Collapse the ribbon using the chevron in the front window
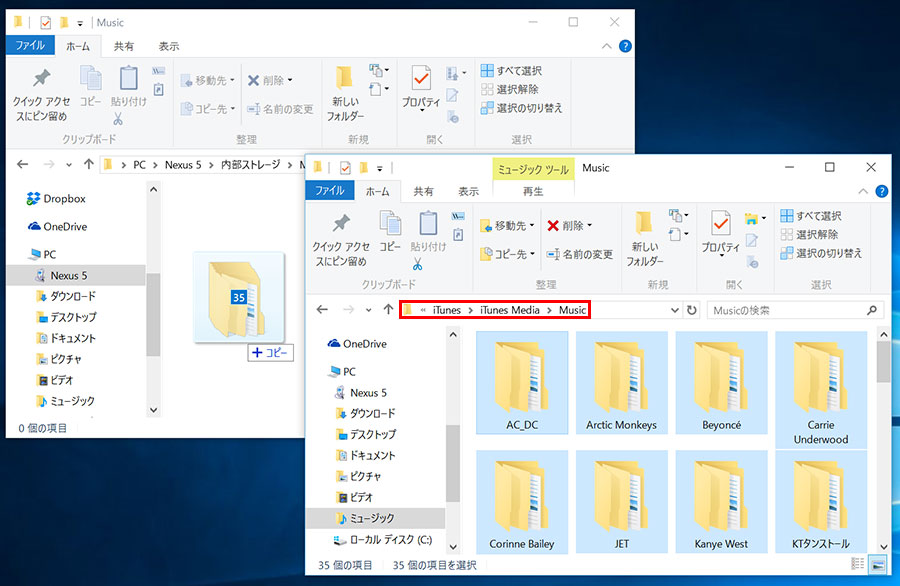This screenshot has height=586, width=900. point(863,191)
